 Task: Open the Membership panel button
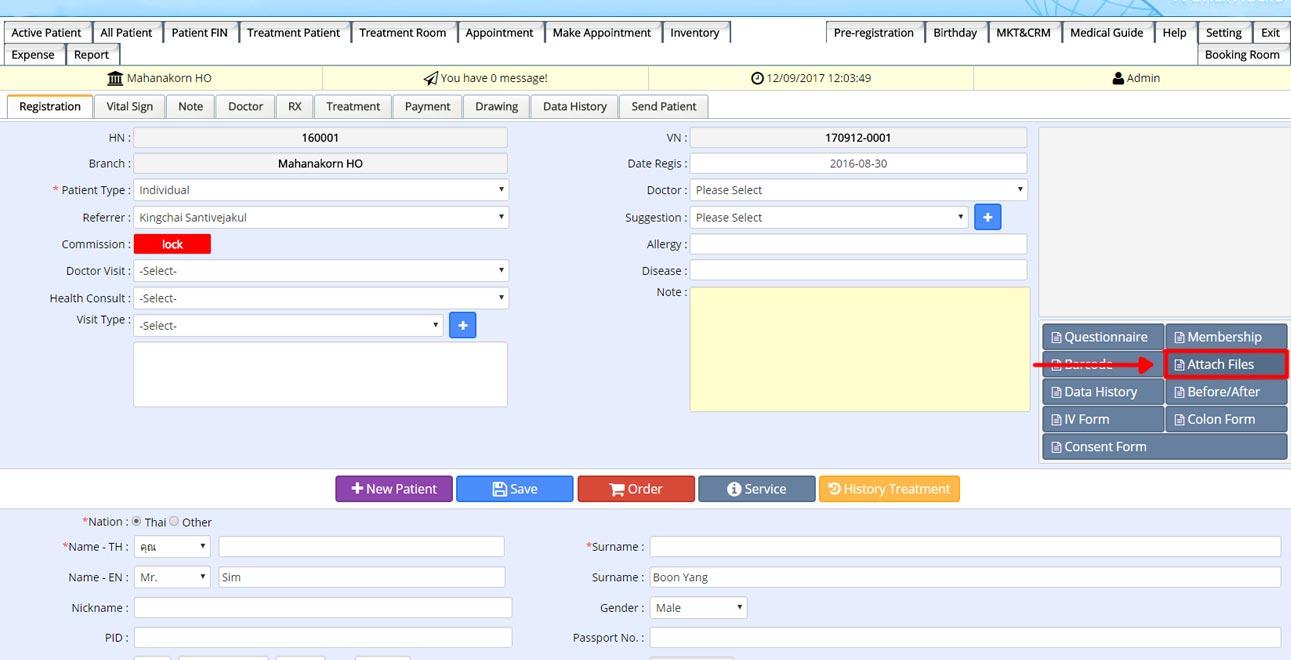point(1226,337)
